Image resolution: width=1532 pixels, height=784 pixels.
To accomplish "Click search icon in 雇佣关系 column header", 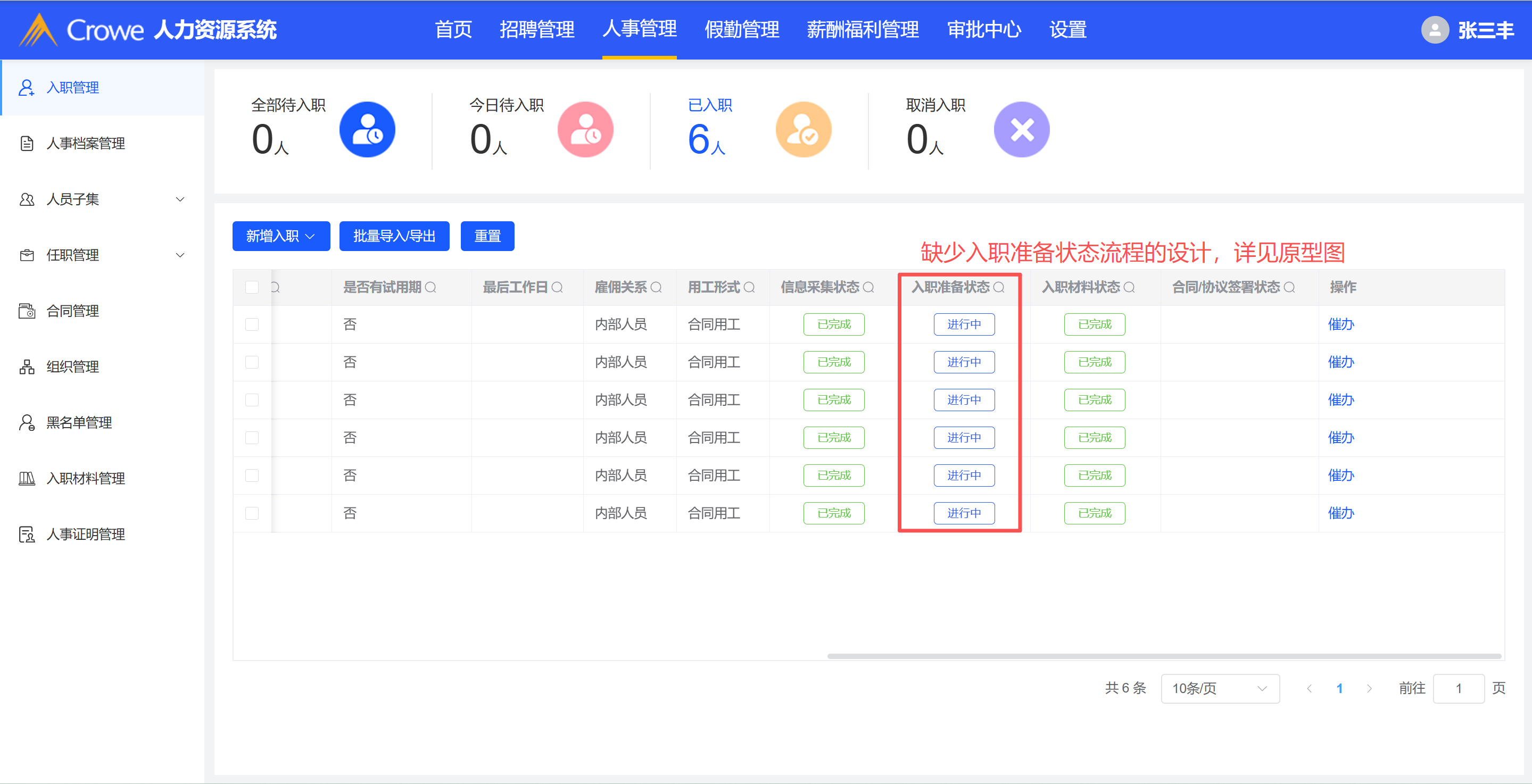I will pyautogui.click(x=656, y=288).
